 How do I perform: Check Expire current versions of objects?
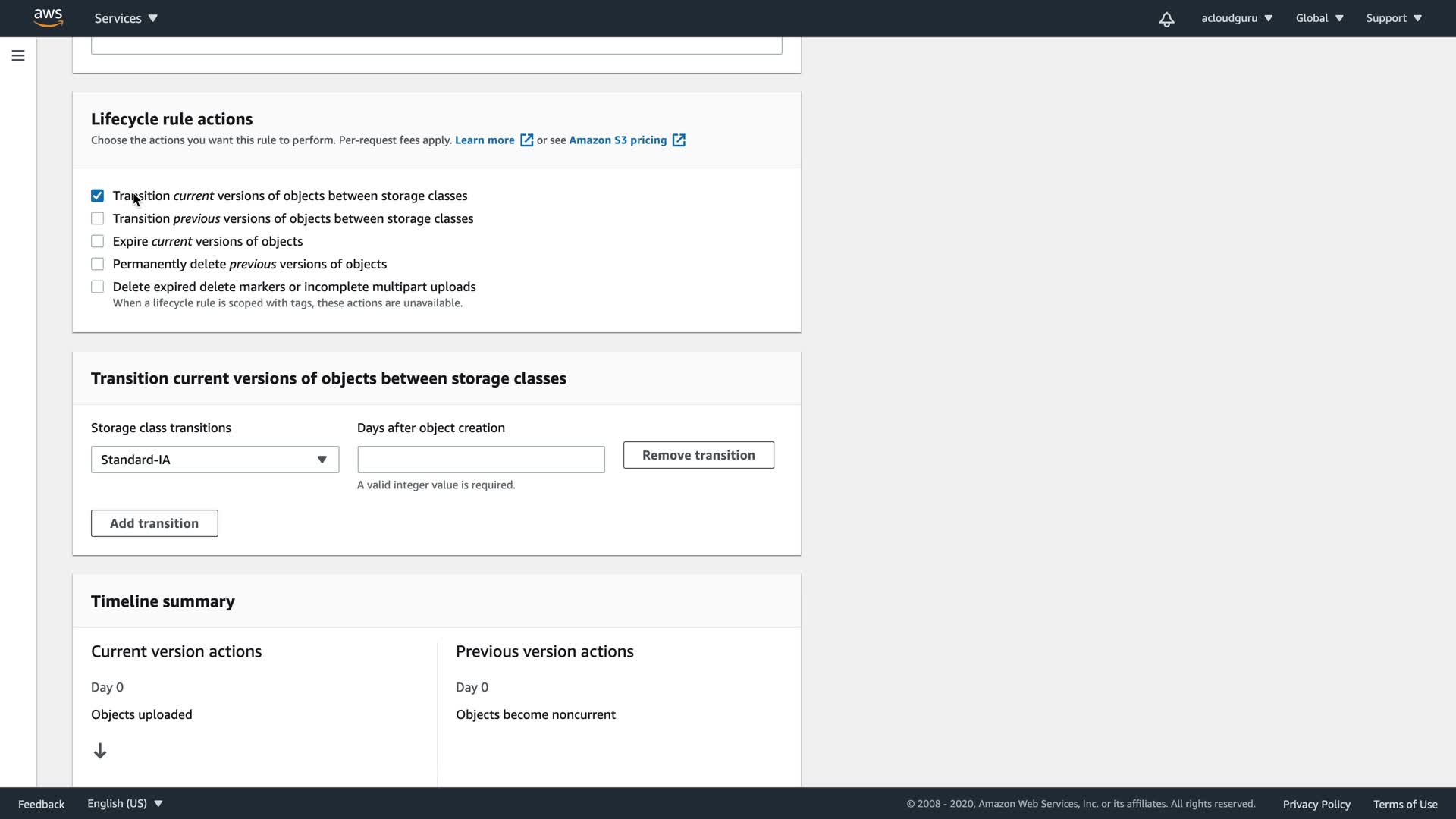coord(98,241)
